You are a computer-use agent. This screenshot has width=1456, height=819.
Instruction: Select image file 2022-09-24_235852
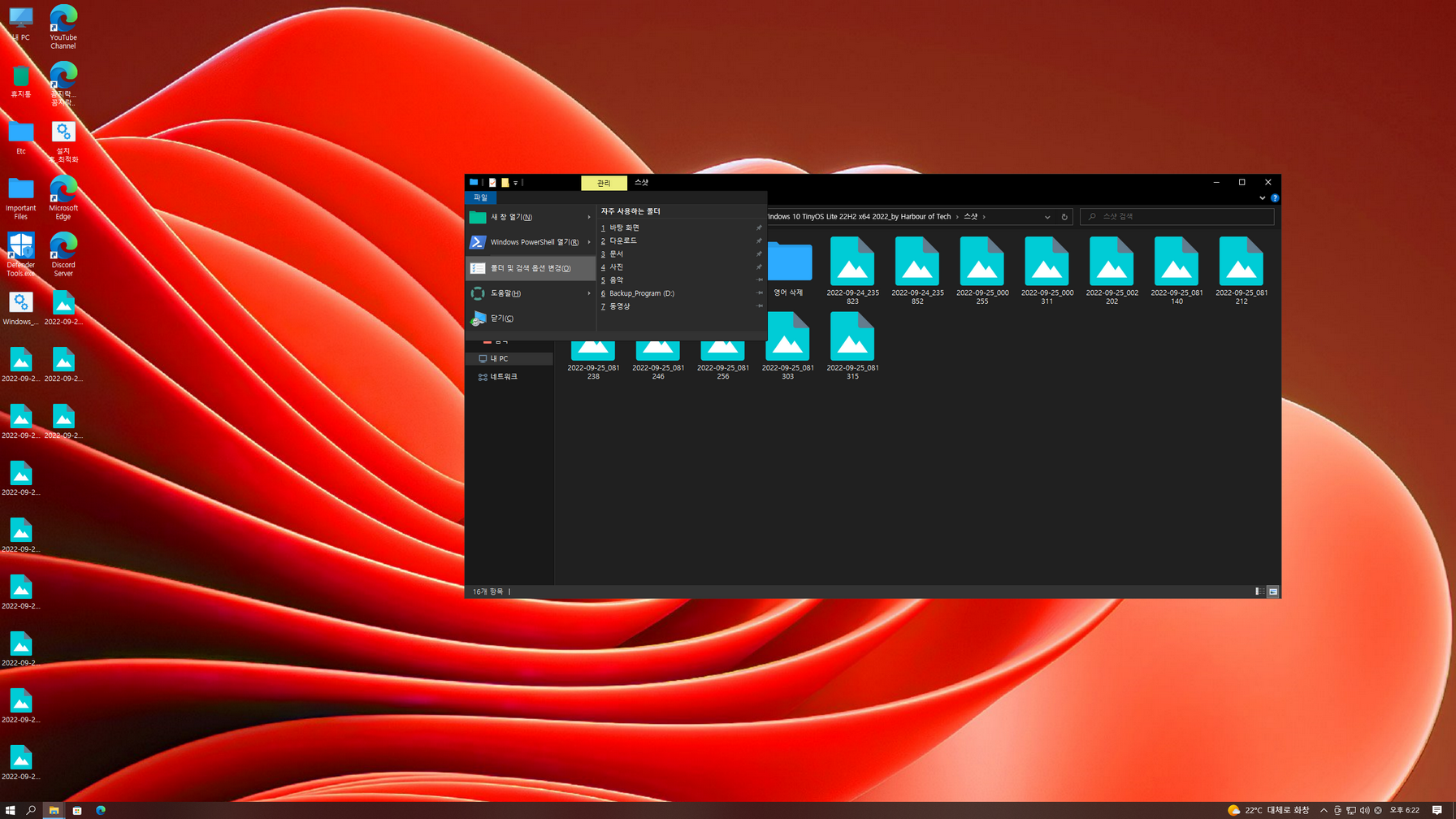[917, 271]
